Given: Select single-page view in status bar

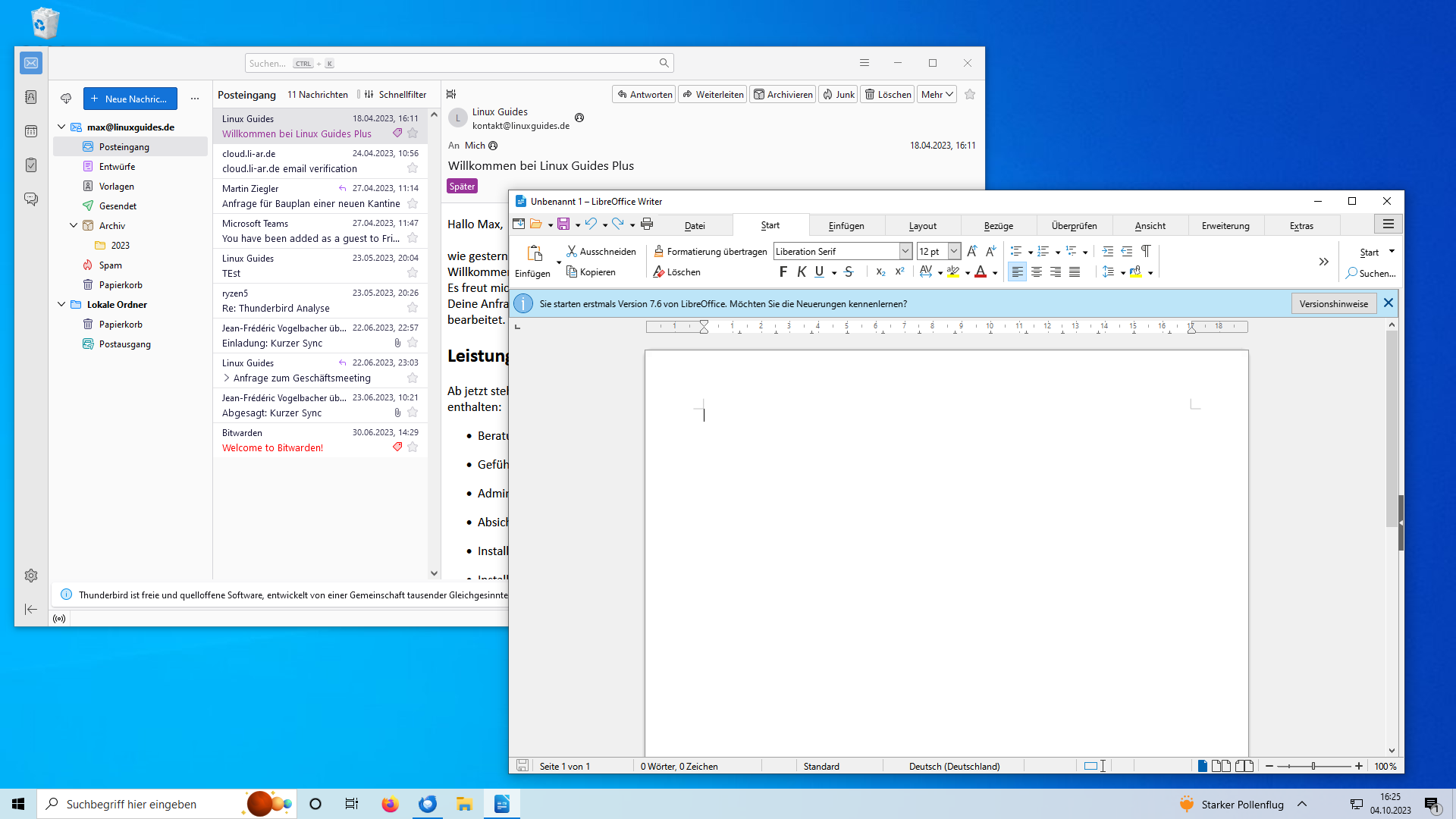Looking at the screenshot, I should (x=1203, y=766).
